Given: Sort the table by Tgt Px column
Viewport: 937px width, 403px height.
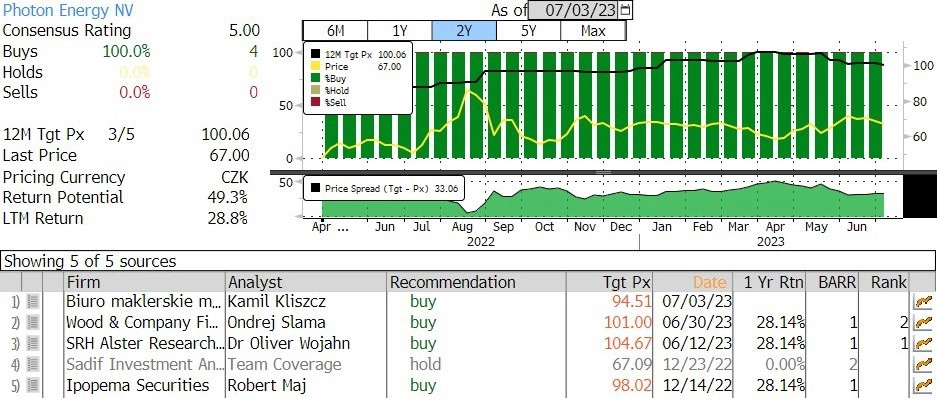Looking at the screenshot, I should click(x=610, y=282).
